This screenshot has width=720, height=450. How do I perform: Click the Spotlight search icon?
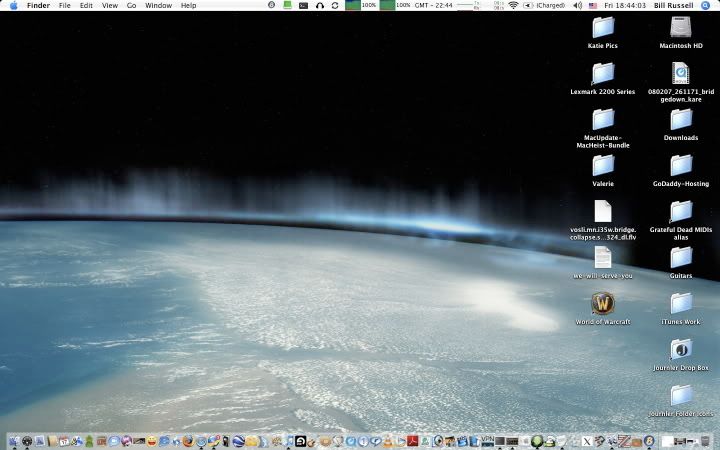(x=709, y=5)
